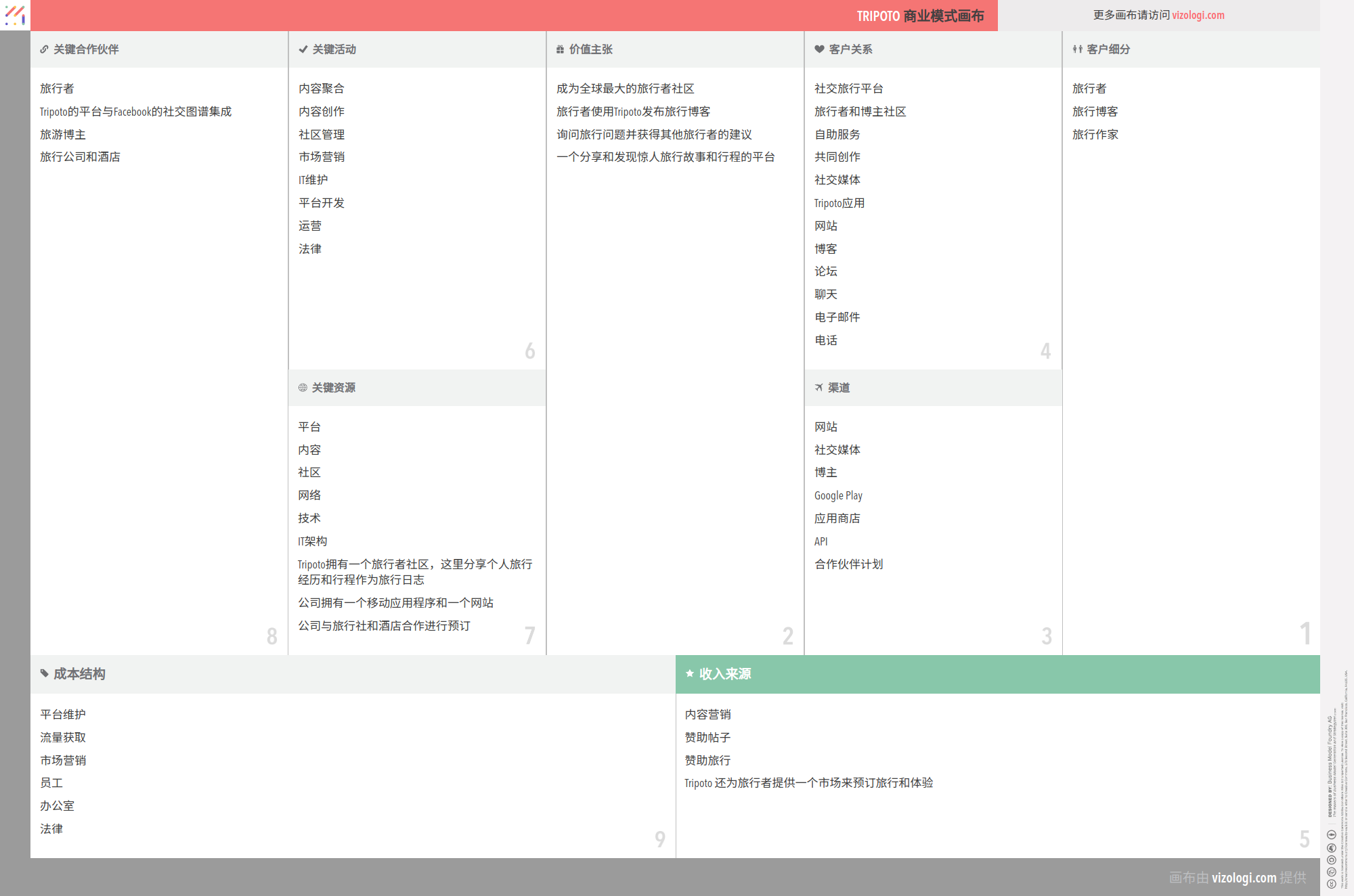Click the gift icon beside 价值主张

tap(560, 49)
